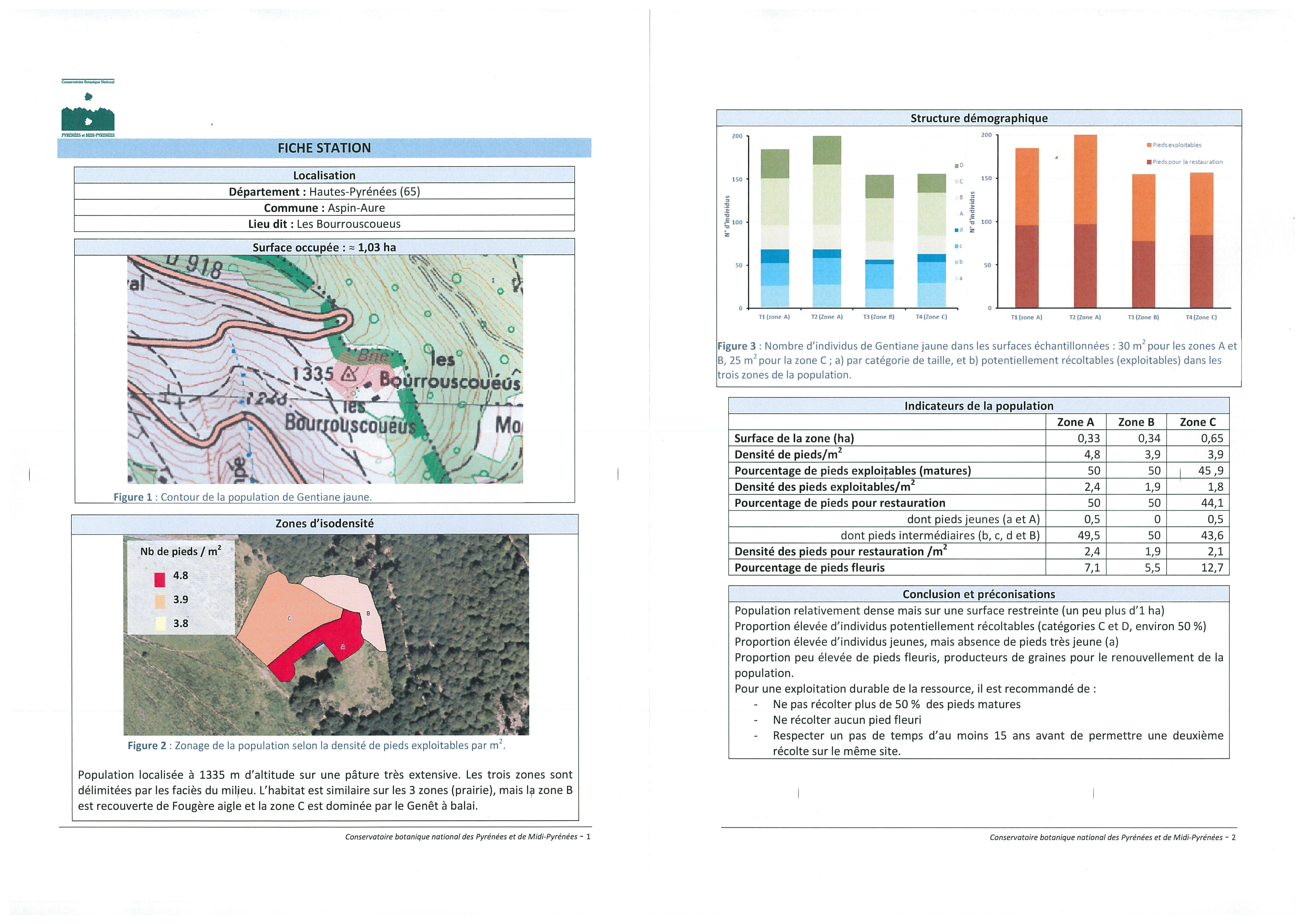Click the dark blue d legend marker
The width and height of the screenshot is (1304, 924).
click(957, 230)
